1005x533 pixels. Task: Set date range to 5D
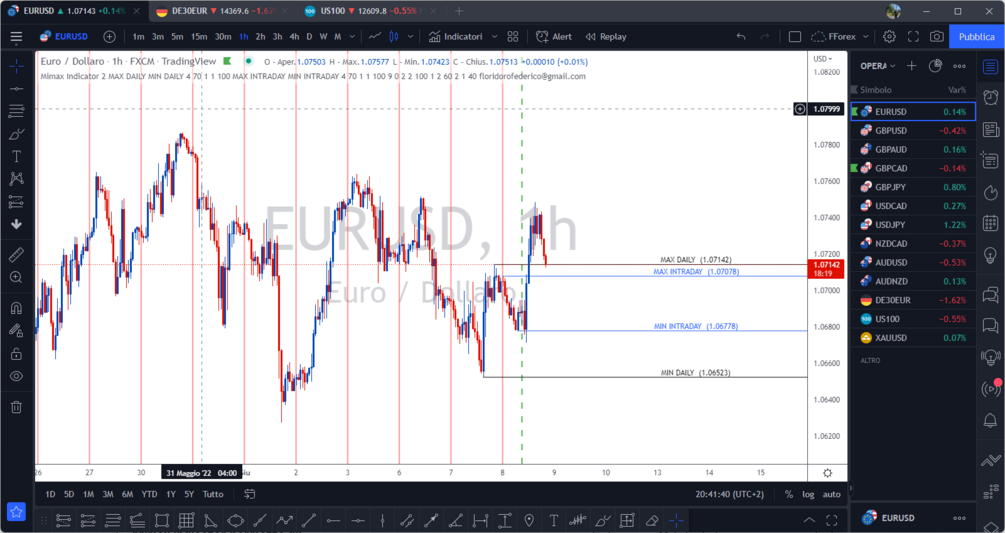(x=69, y=494)
